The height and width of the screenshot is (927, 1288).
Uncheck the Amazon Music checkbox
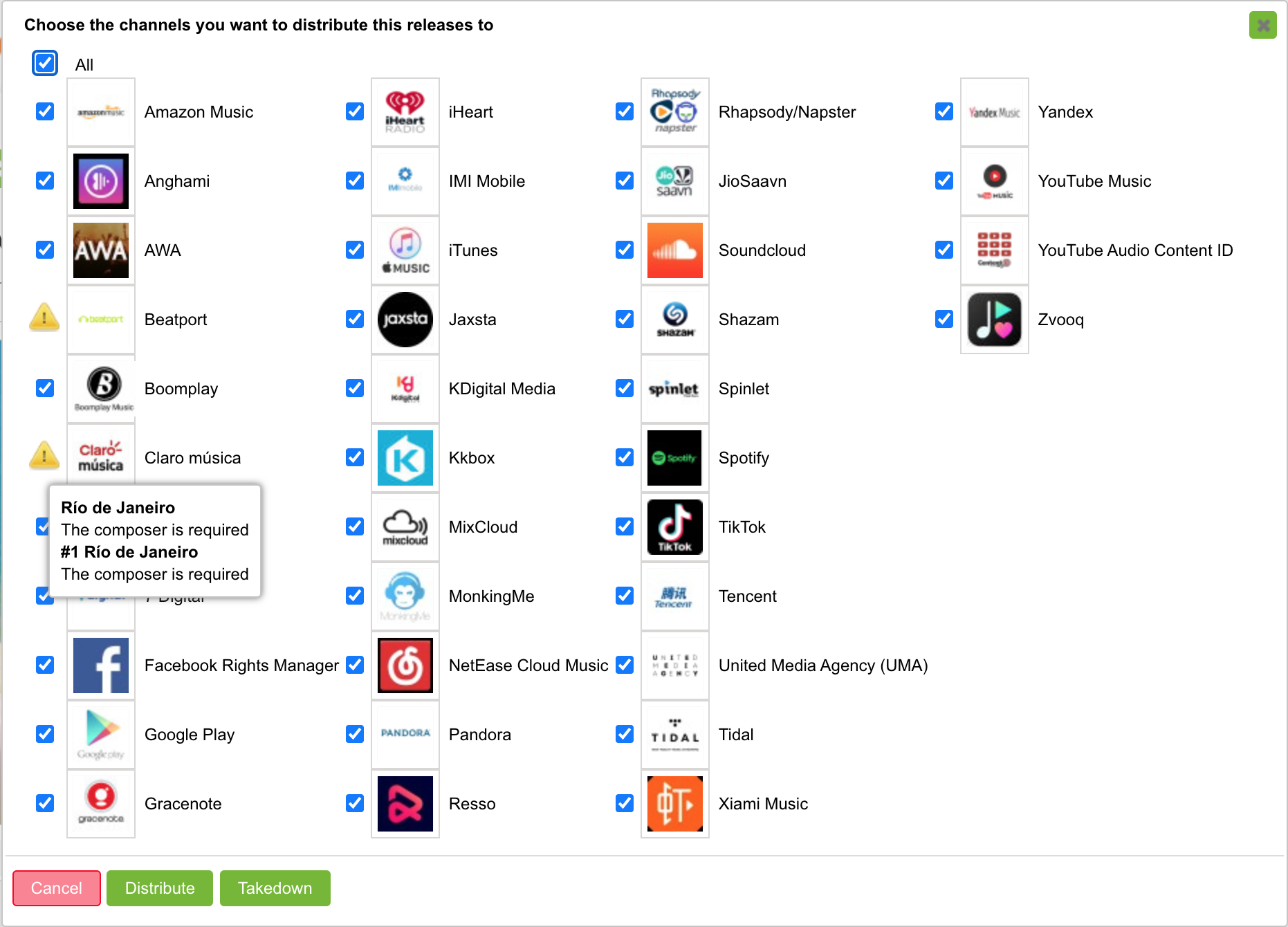45,111
